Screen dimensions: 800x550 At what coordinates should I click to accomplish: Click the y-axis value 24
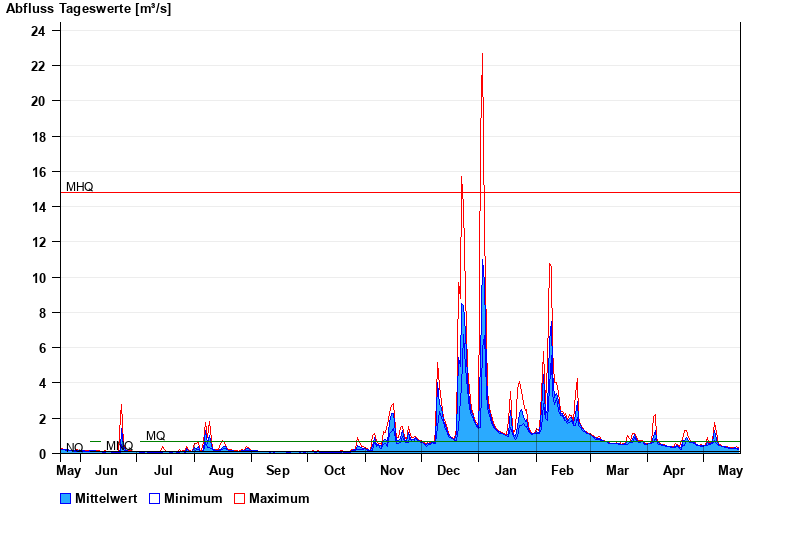(x=38, y=31)
